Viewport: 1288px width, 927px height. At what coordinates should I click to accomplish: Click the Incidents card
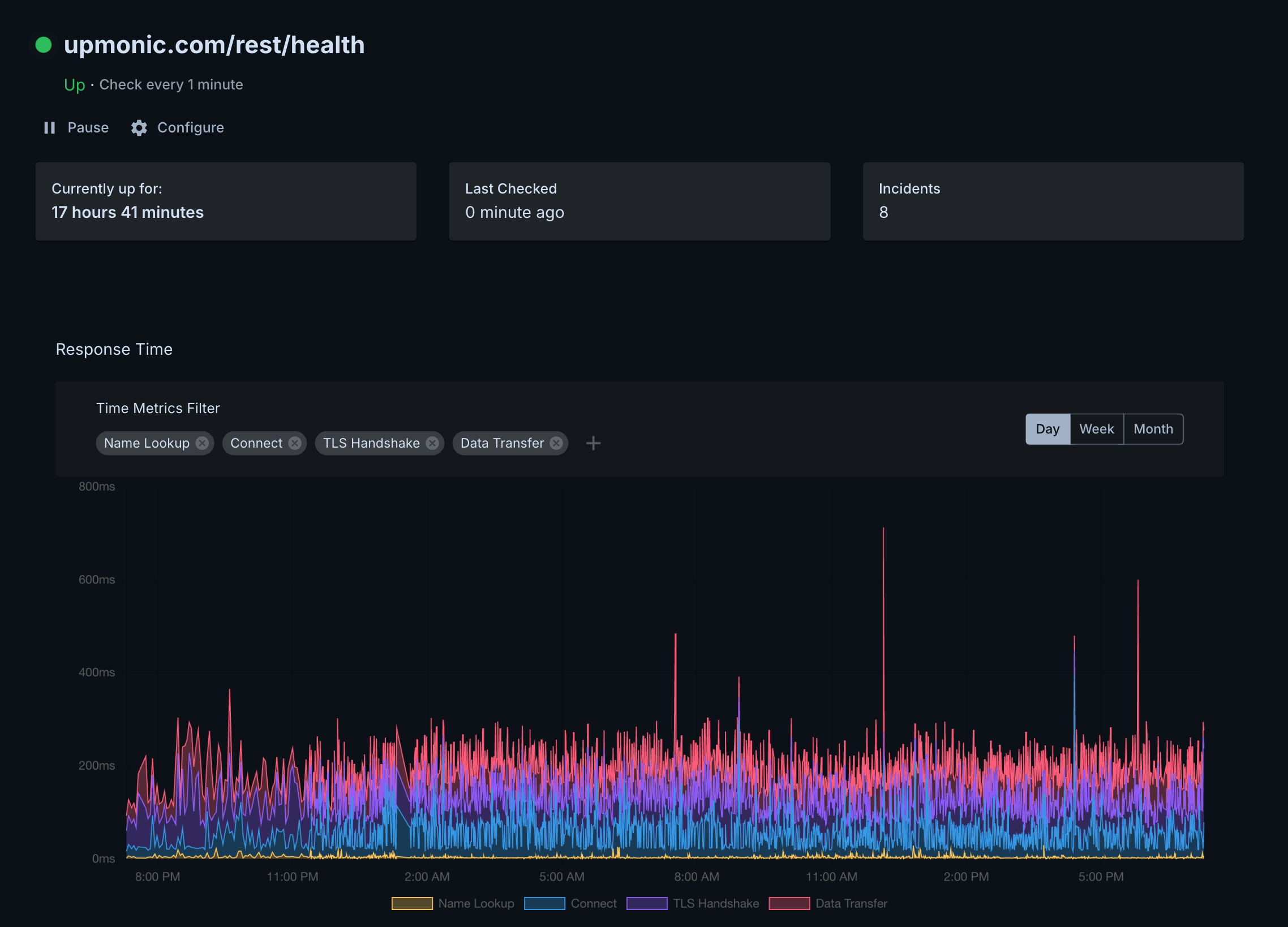coord(1053,201)
